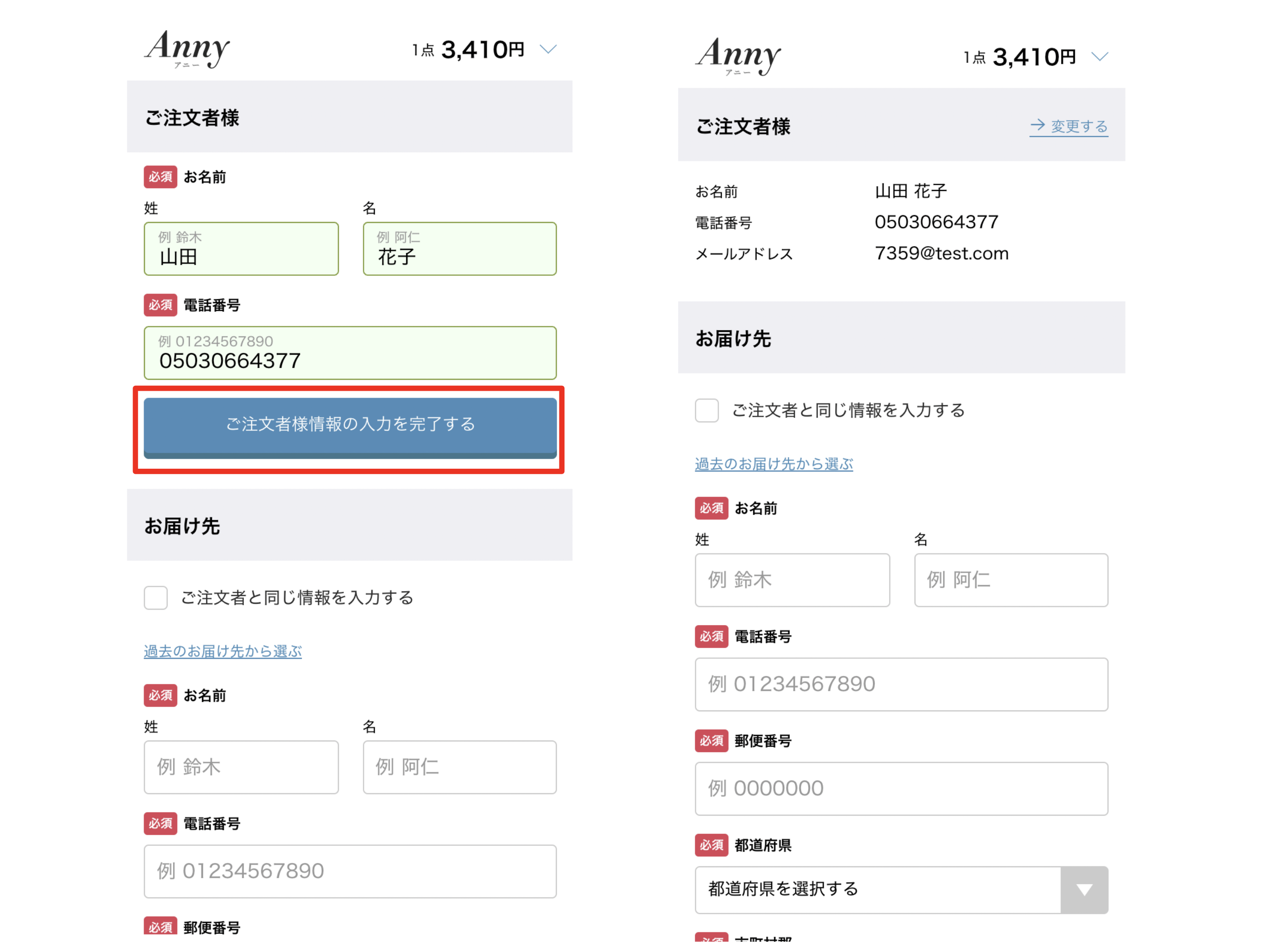Click delivery 名 field in right screen
Screen dimensions: 1272x952
(1011, 580)
